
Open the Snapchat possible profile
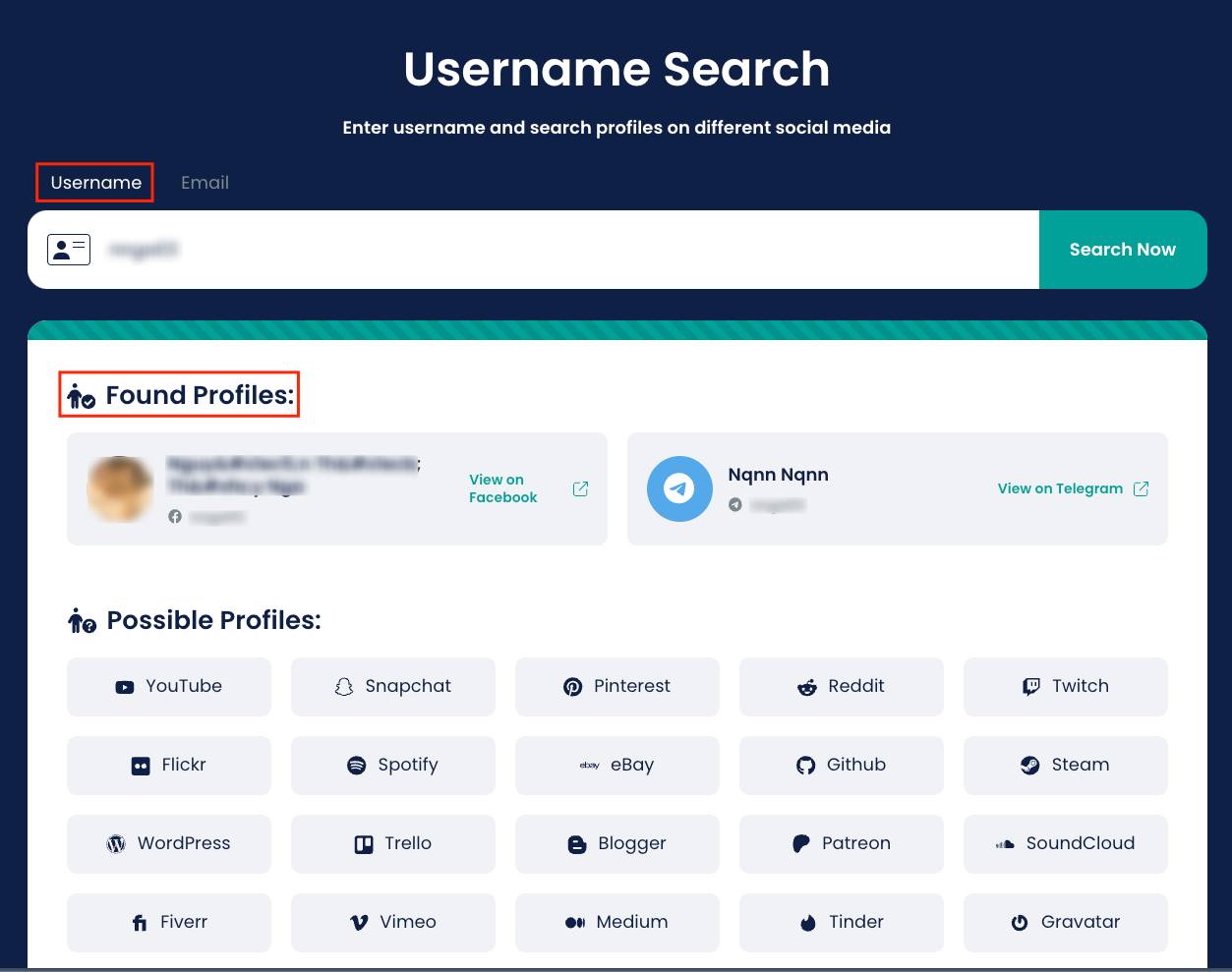click(x=393, y=687)
